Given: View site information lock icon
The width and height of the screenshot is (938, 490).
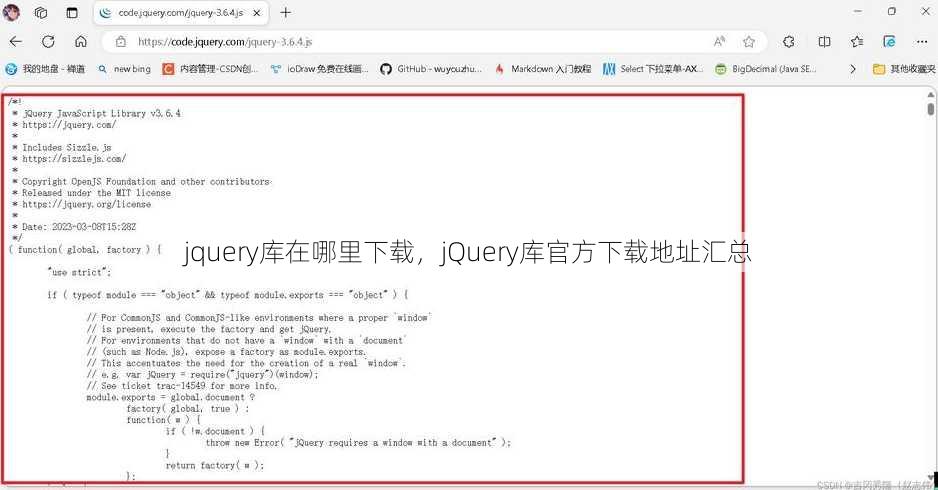Looking at the screenshot, I should pos(121,42).
